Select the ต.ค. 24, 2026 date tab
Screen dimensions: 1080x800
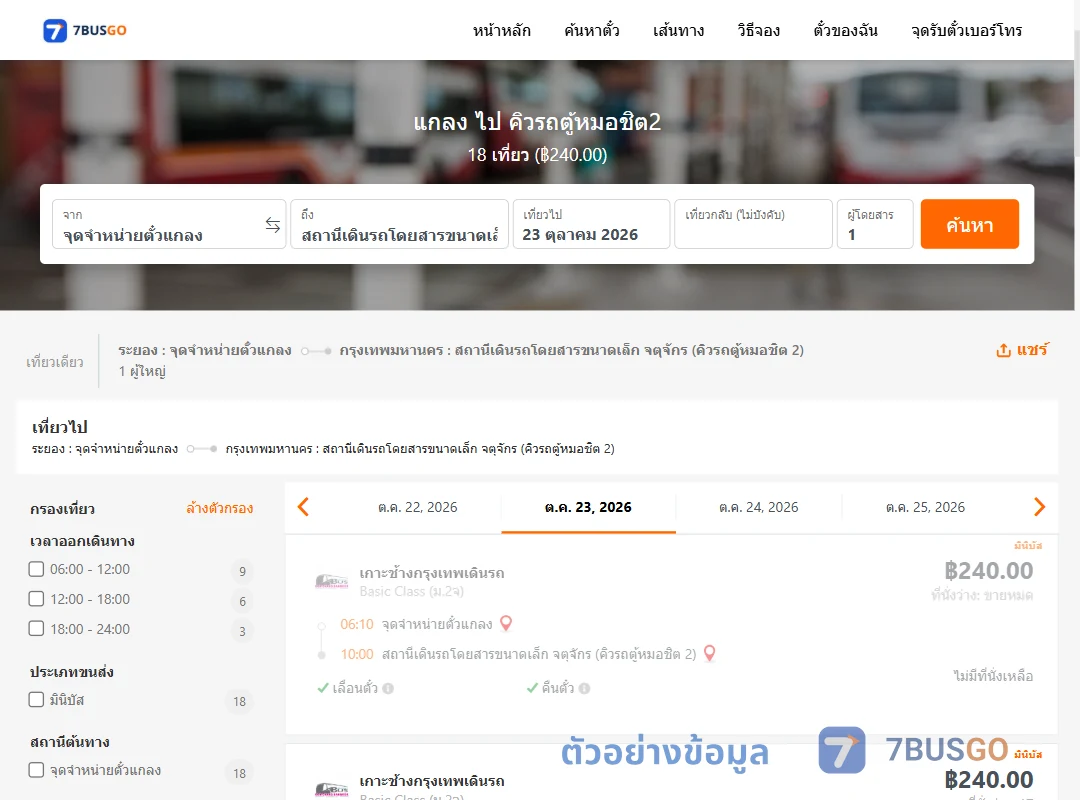pos(758,507)
